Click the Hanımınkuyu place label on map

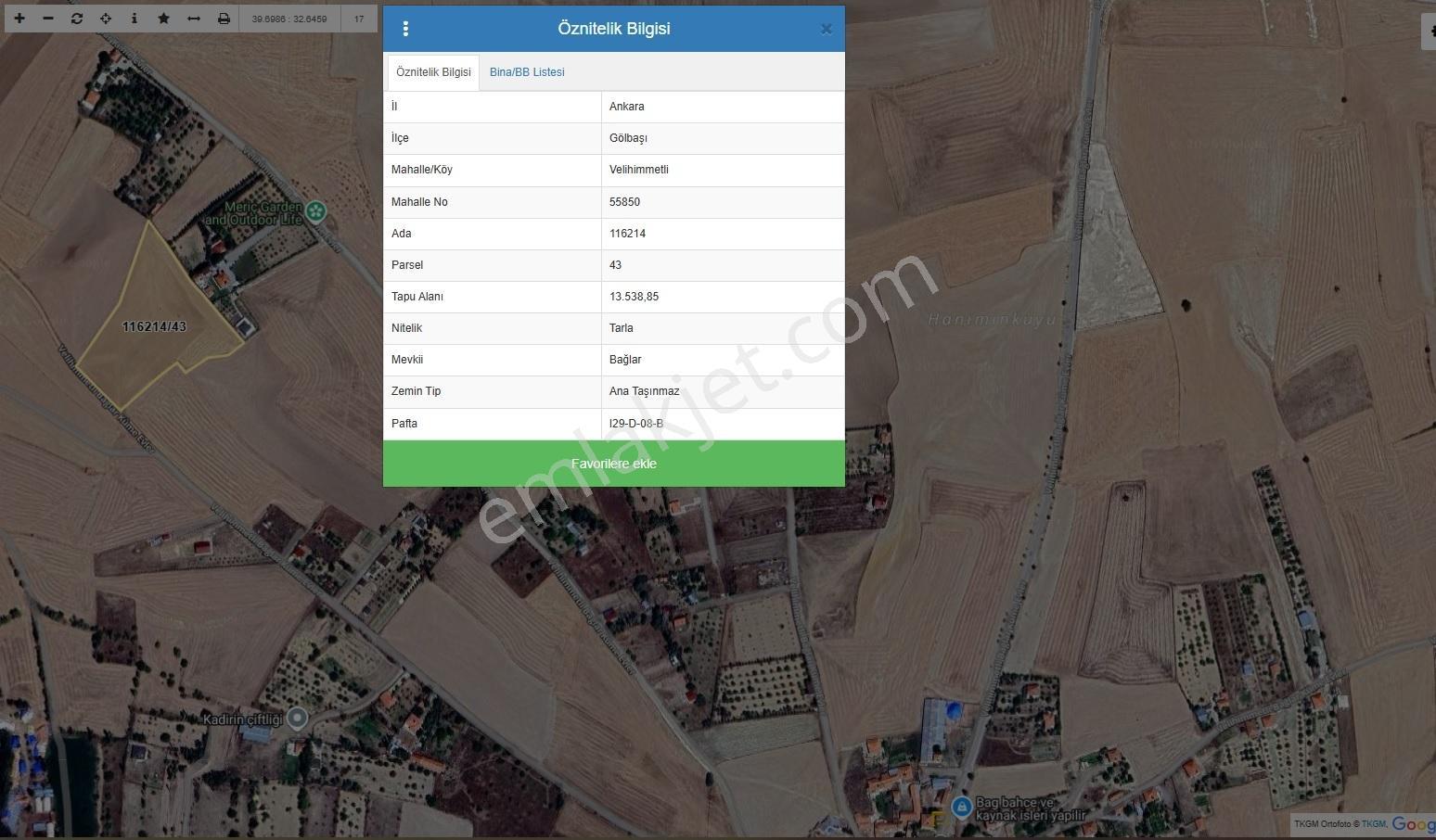point(992,320)
